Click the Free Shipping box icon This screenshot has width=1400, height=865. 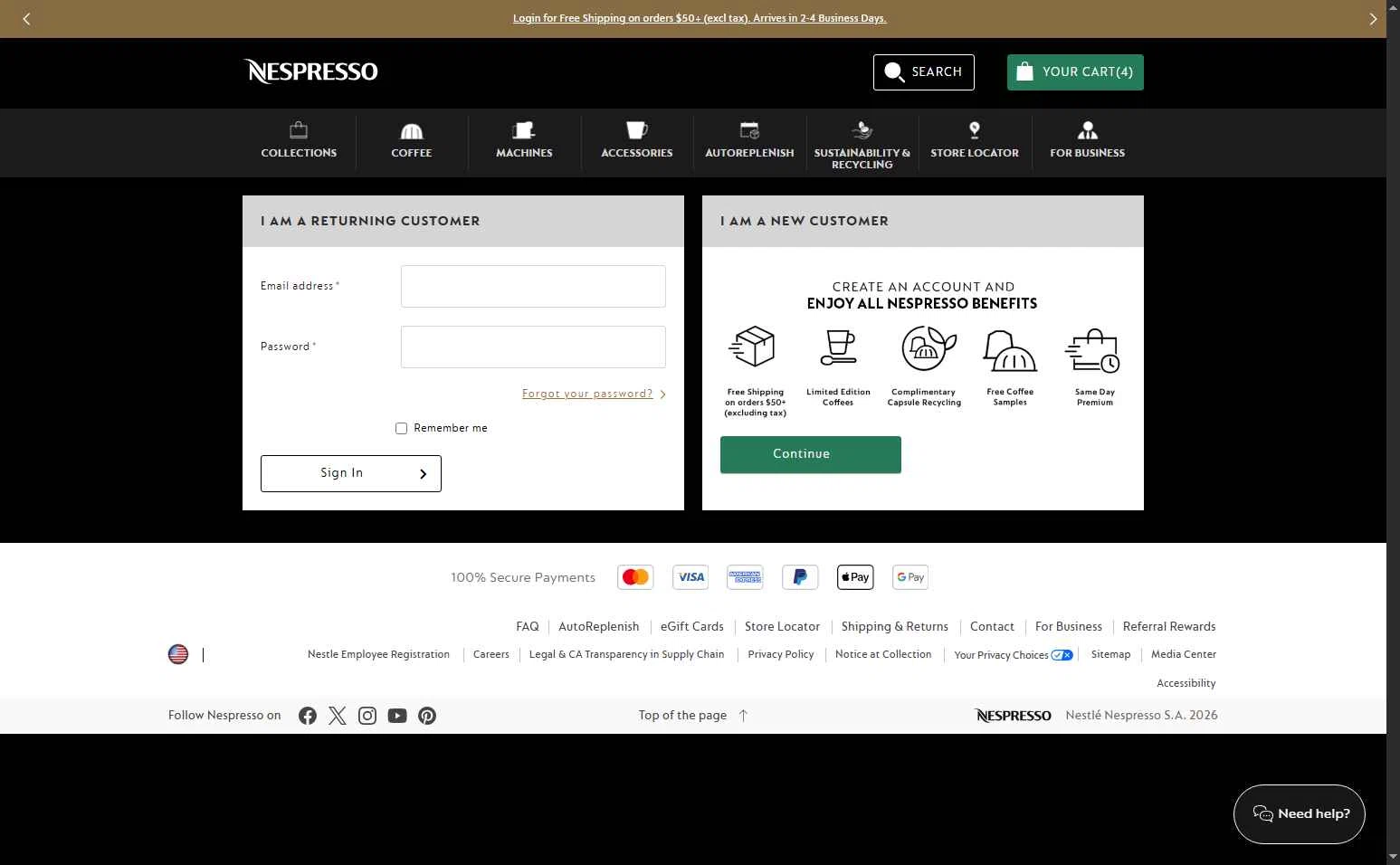click(x=753, y=347)
